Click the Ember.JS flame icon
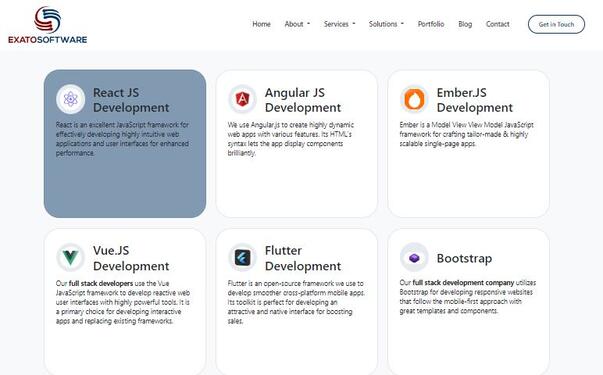 point(414,99)
